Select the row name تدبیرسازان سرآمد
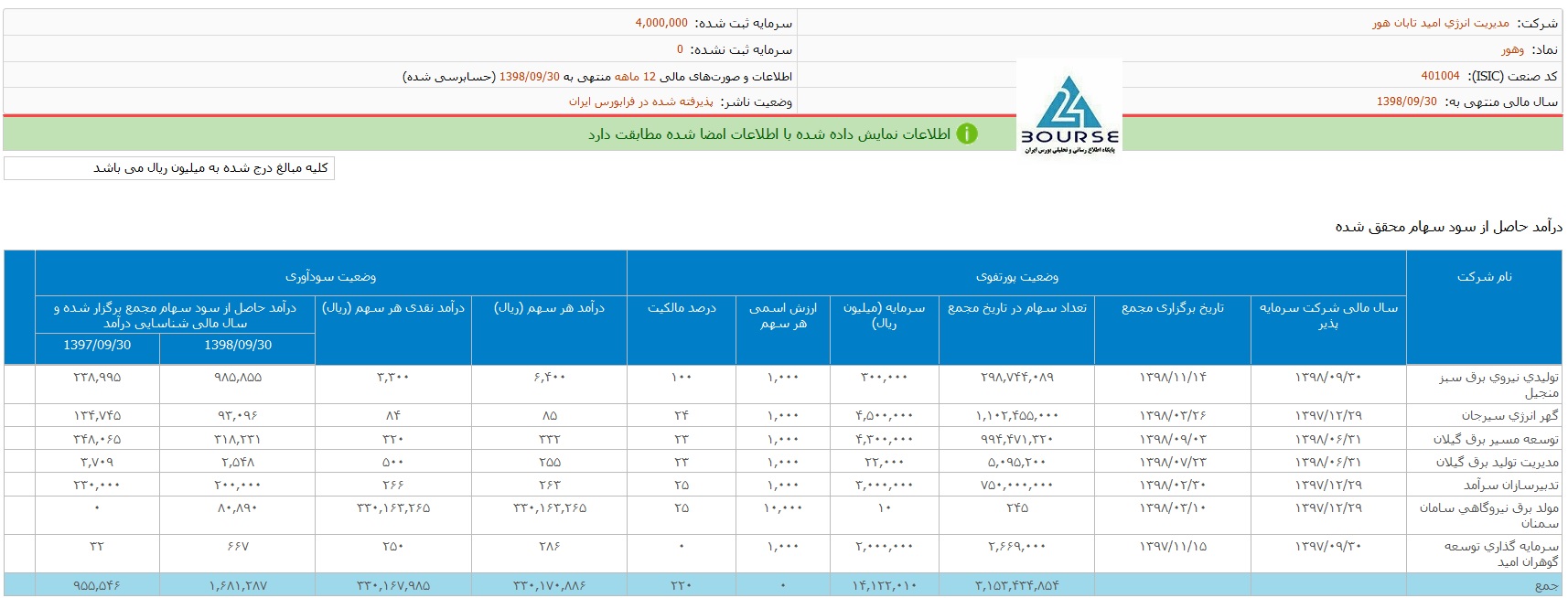This screenshot has height=598, width=1568. tap(1511, 485)
